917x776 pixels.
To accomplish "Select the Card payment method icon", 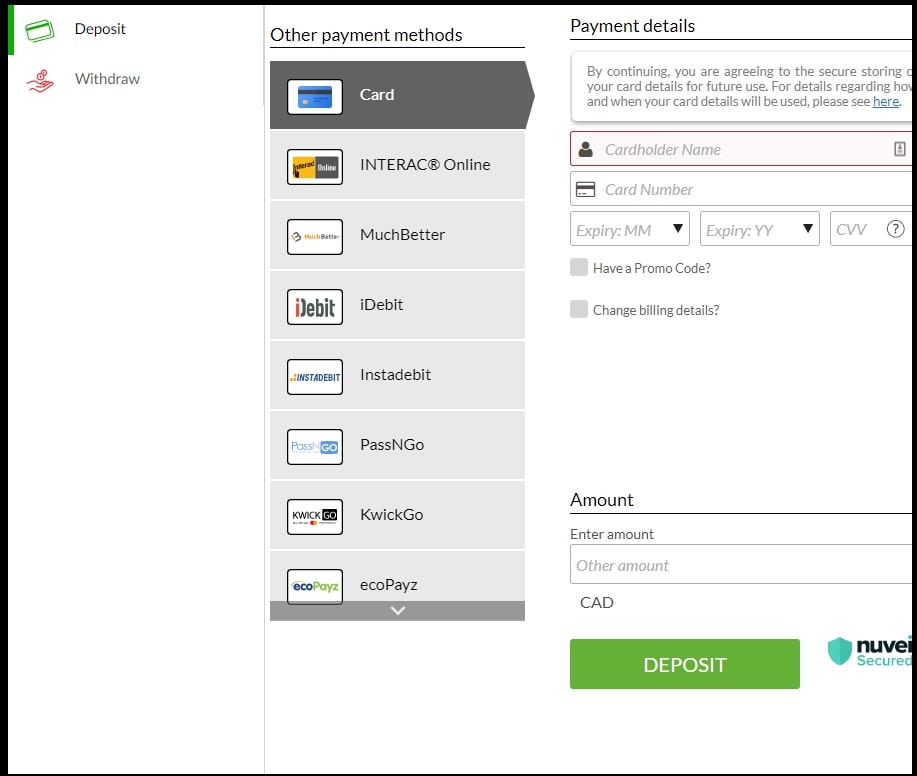I will click(x=314, y=96).
